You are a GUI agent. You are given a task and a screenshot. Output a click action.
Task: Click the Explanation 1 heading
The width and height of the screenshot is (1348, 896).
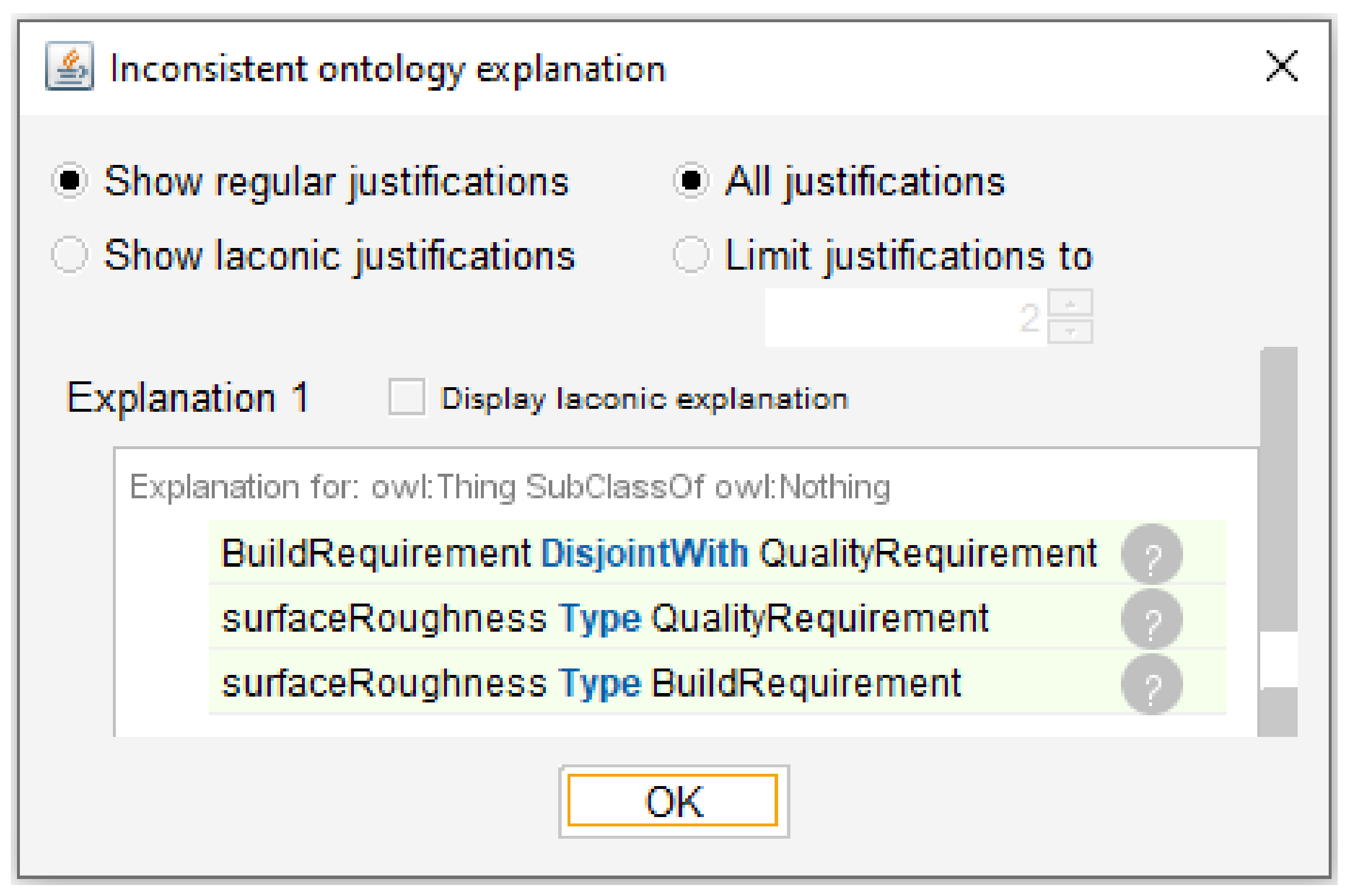pyautogui.click(x=188, y=398)
